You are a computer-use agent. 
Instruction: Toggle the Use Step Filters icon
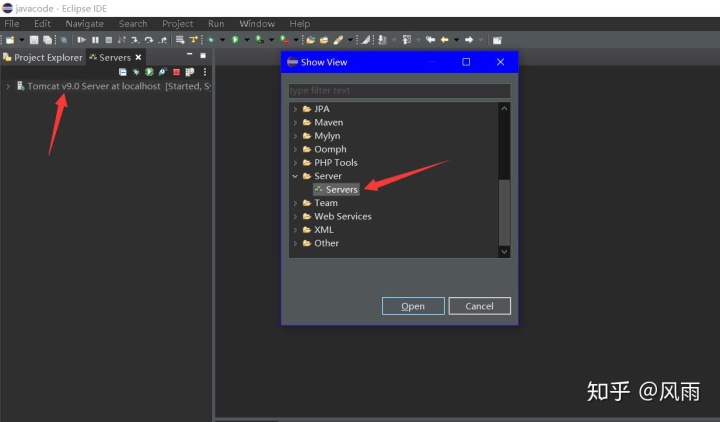coord(193,40)
